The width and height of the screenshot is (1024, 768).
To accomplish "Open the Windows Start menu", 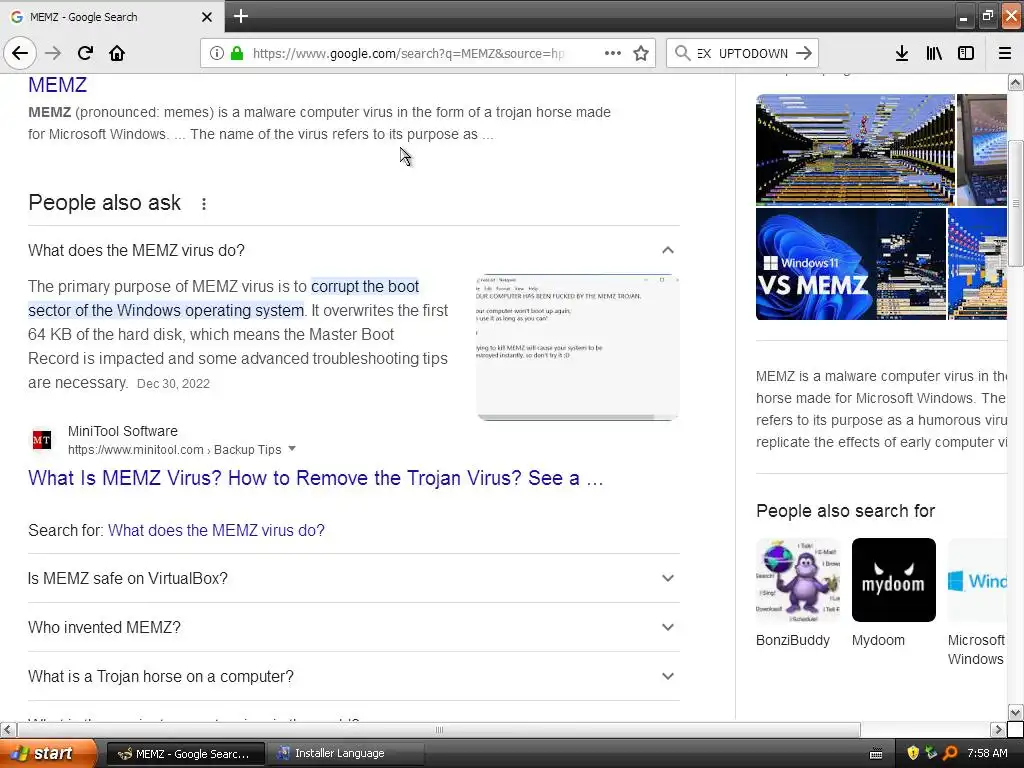I will pyautogui.click(x=48, y=753).
